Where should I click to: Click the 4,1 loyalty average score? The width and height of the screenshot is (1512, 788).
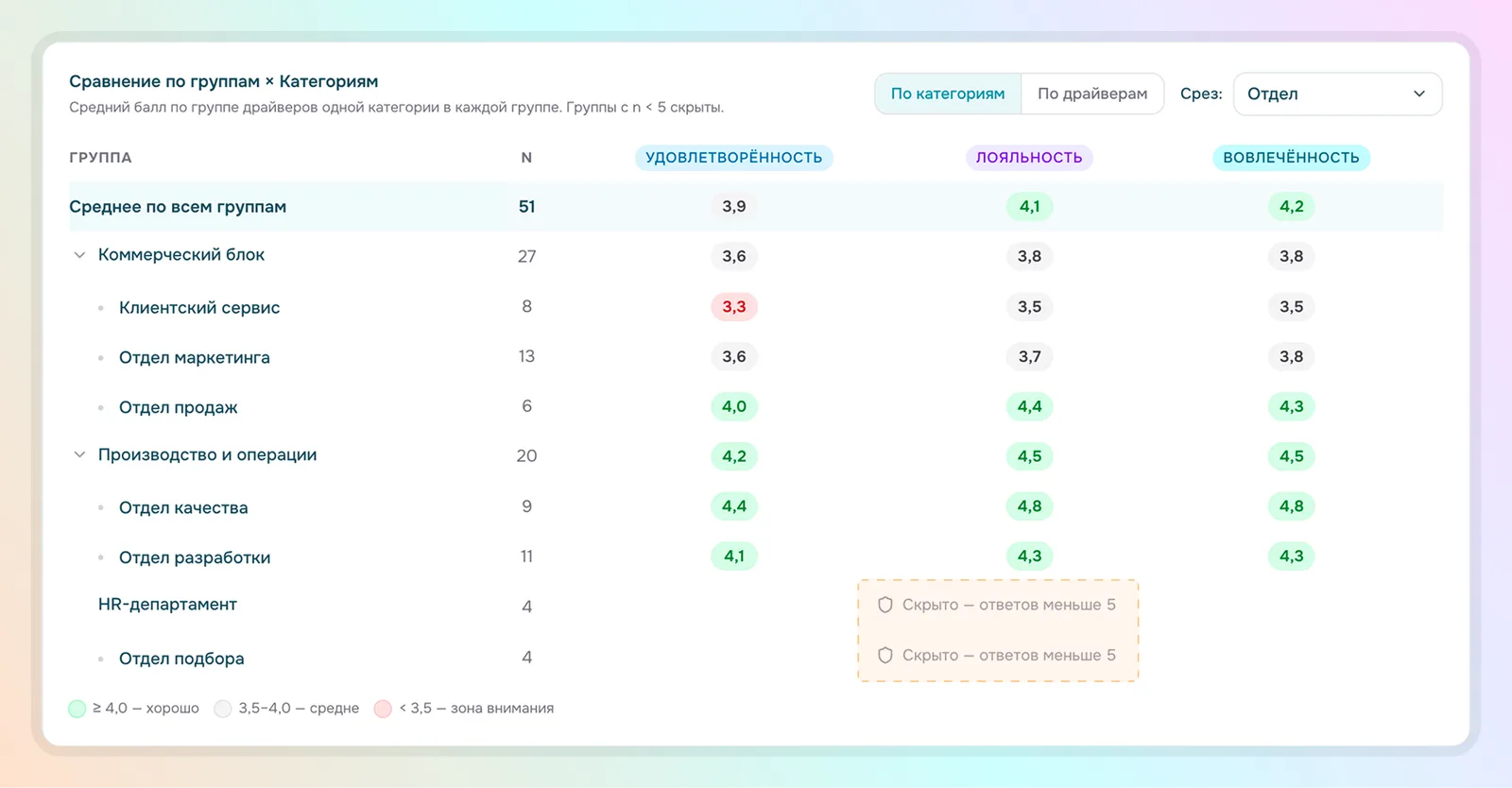tap(1029, 206)
